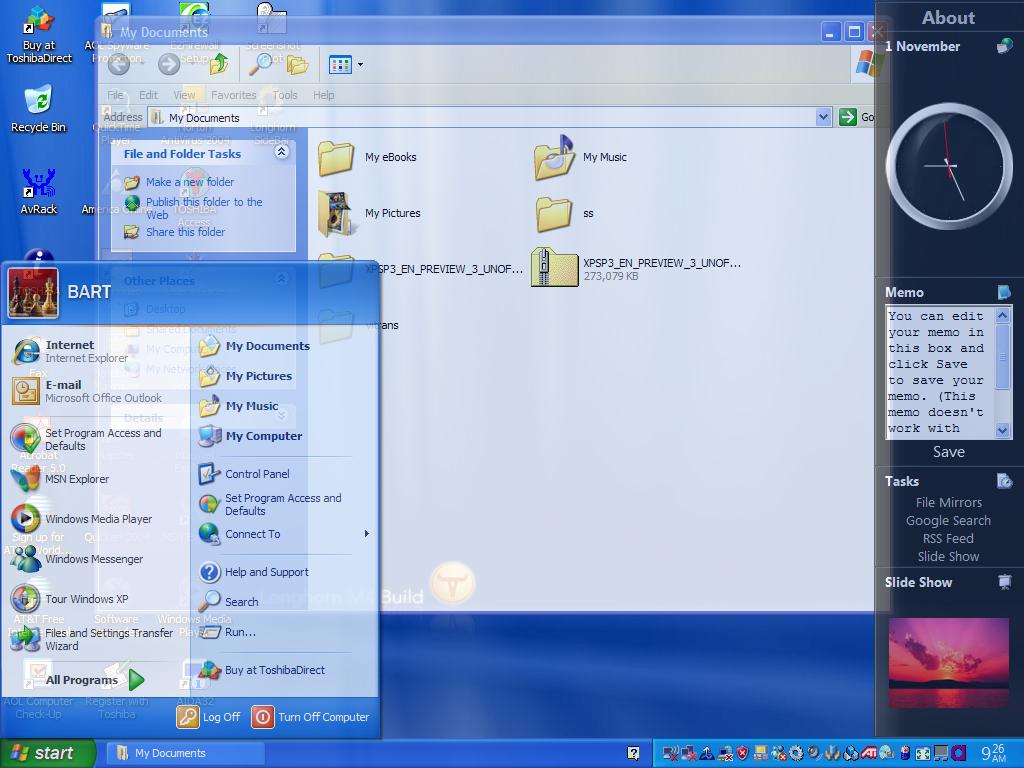Viewport: 1024px width, 768px height.
Task: Click the Go button beside address bar
Action: (857, 118)
